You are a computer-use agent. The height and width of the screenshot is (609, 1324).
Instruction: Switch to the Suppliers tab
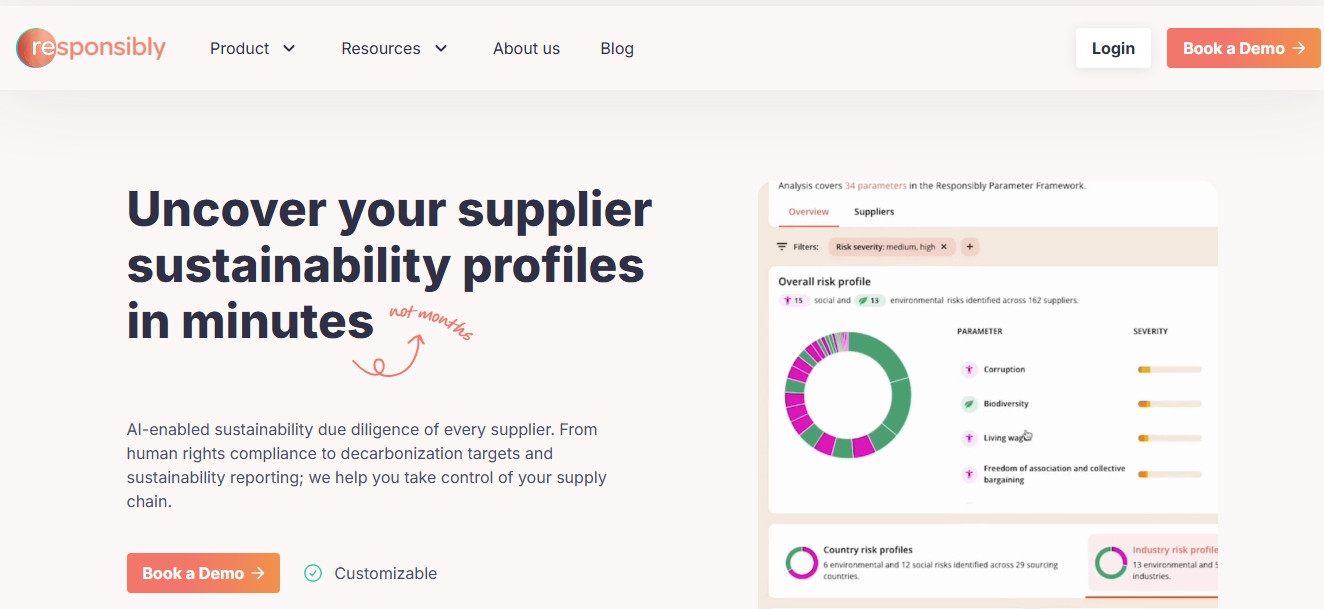(x=874, y=212)
